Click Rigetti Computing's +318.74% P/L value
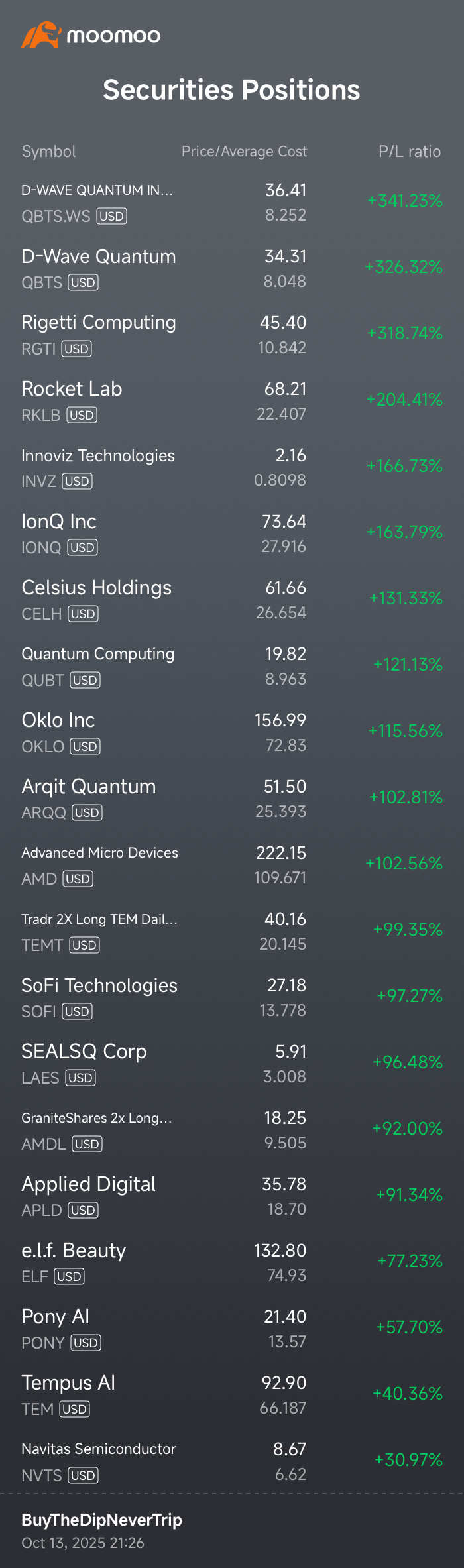464x1568 pixels. point(405,333)
